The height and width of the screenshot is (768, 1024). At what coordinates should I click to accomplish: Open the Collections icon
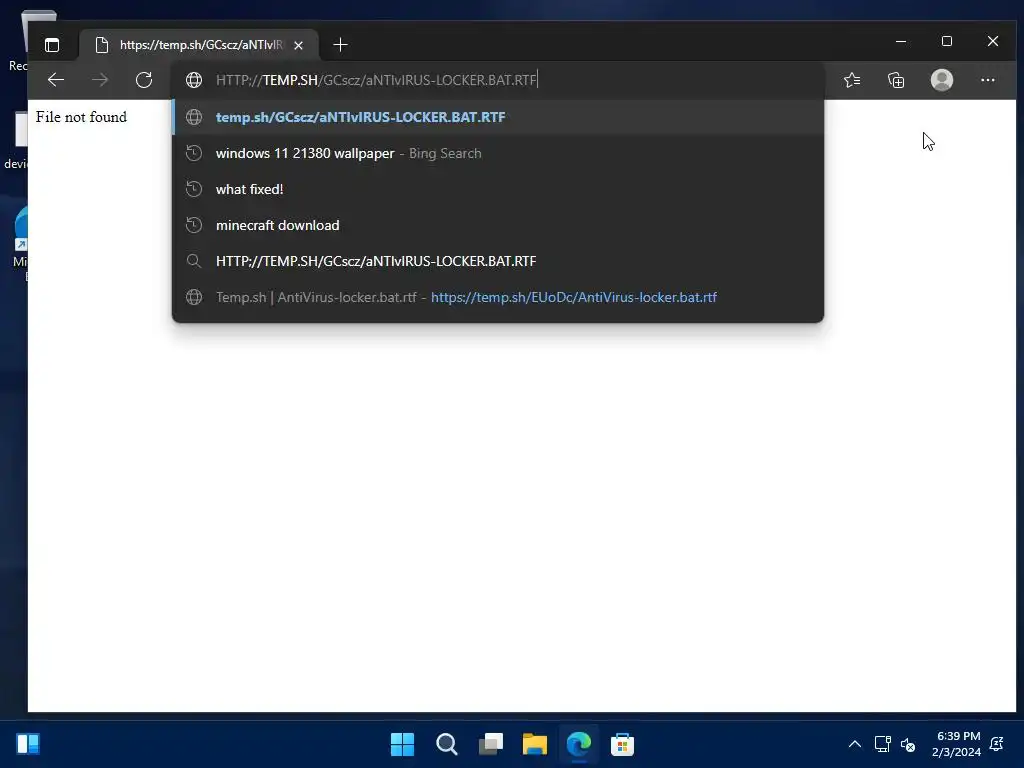pyautogui.click(x=896, y=80)
